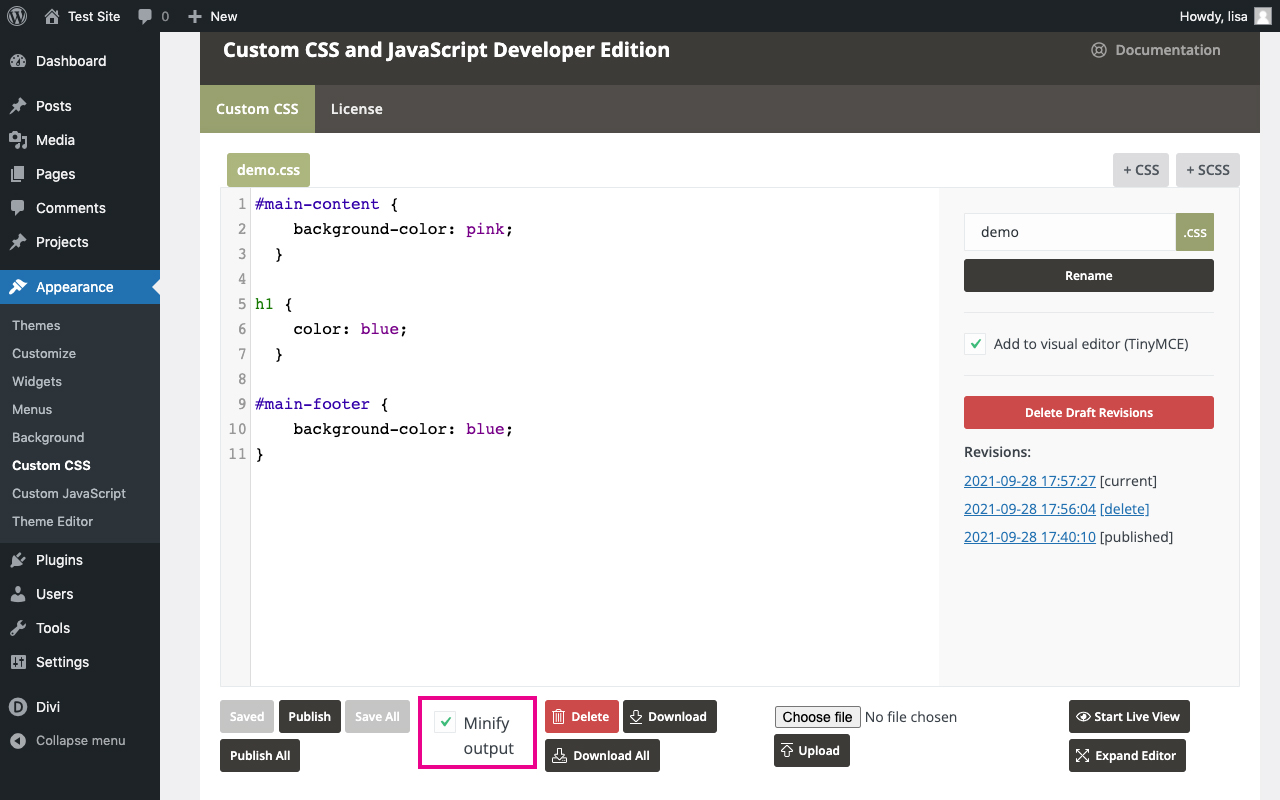The height and width of the screenshot is (800, 1280).
Task: Click the Plugins plug icon
Action: [18, 560]
